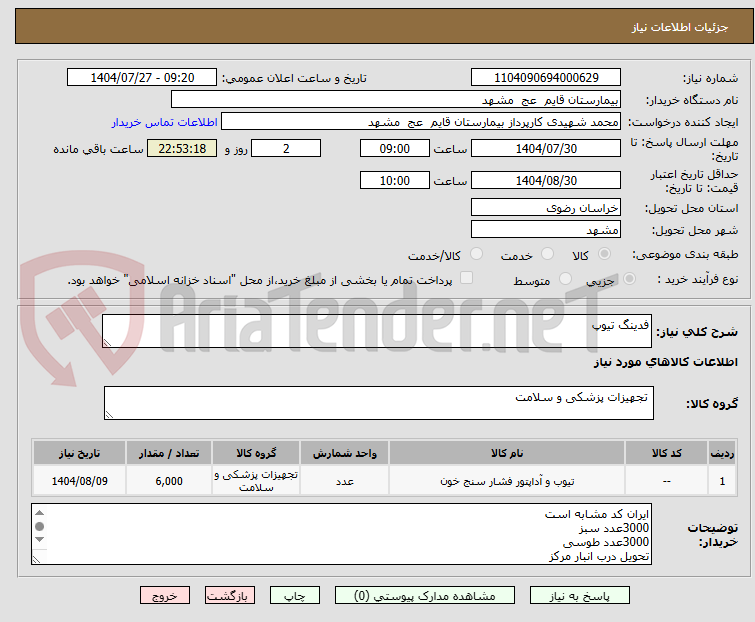Click the اطلاعات کالاهای مورد نیاز heading
Viewport: 755px width, 622px height.
(x=665, y=362)
